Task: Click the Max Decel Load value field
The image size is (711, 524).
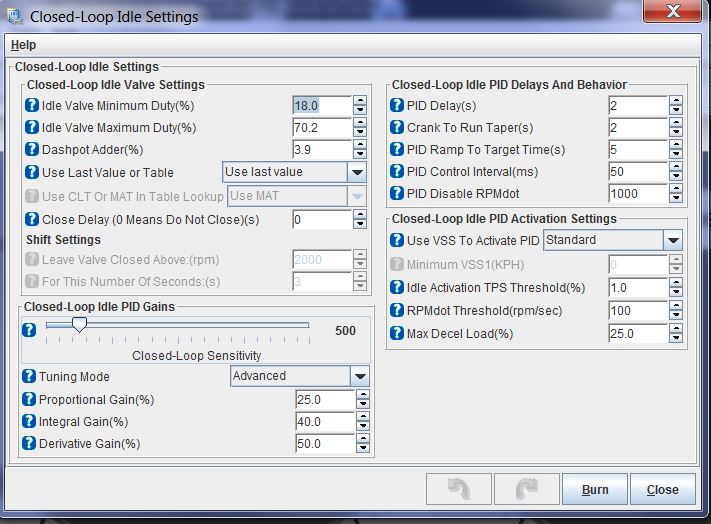Action: (x=638, y=334)
